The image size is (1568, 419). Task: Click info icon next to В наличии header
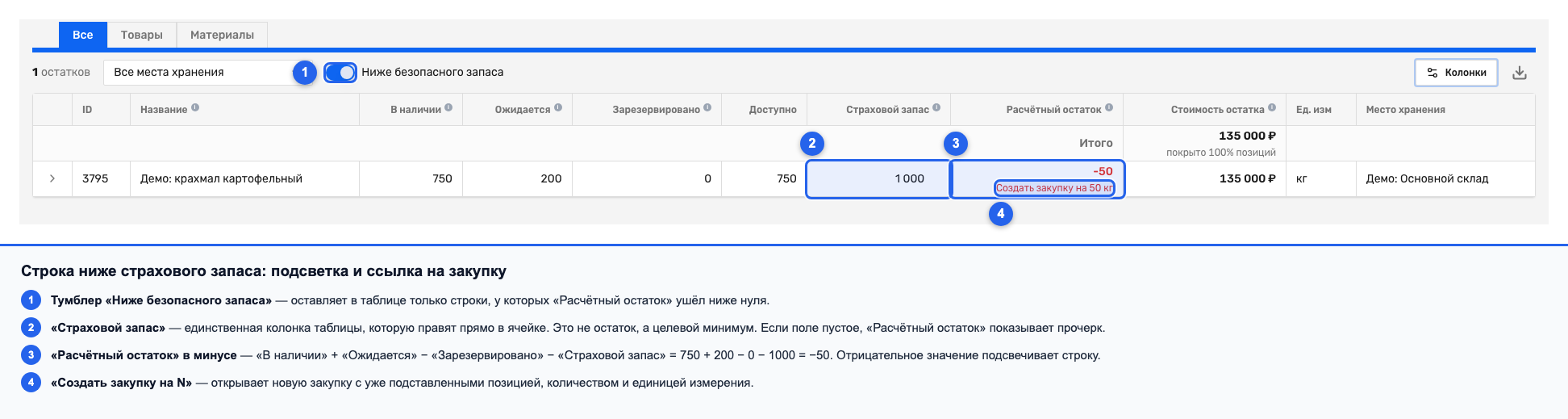click(448, 107)
